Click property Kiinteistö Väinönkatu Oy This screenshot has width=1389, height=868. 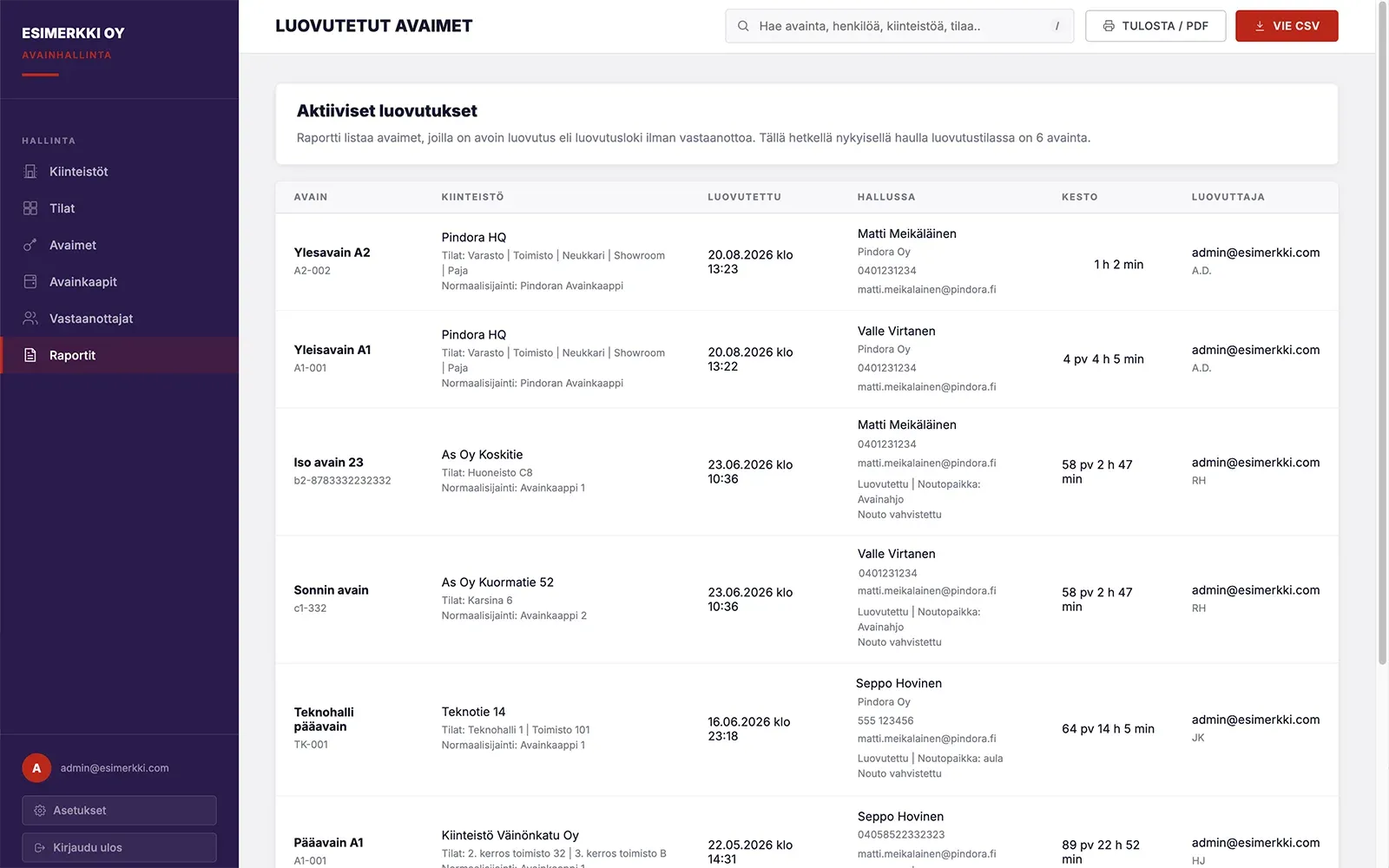pyautogui.click(x=510, y=835)
